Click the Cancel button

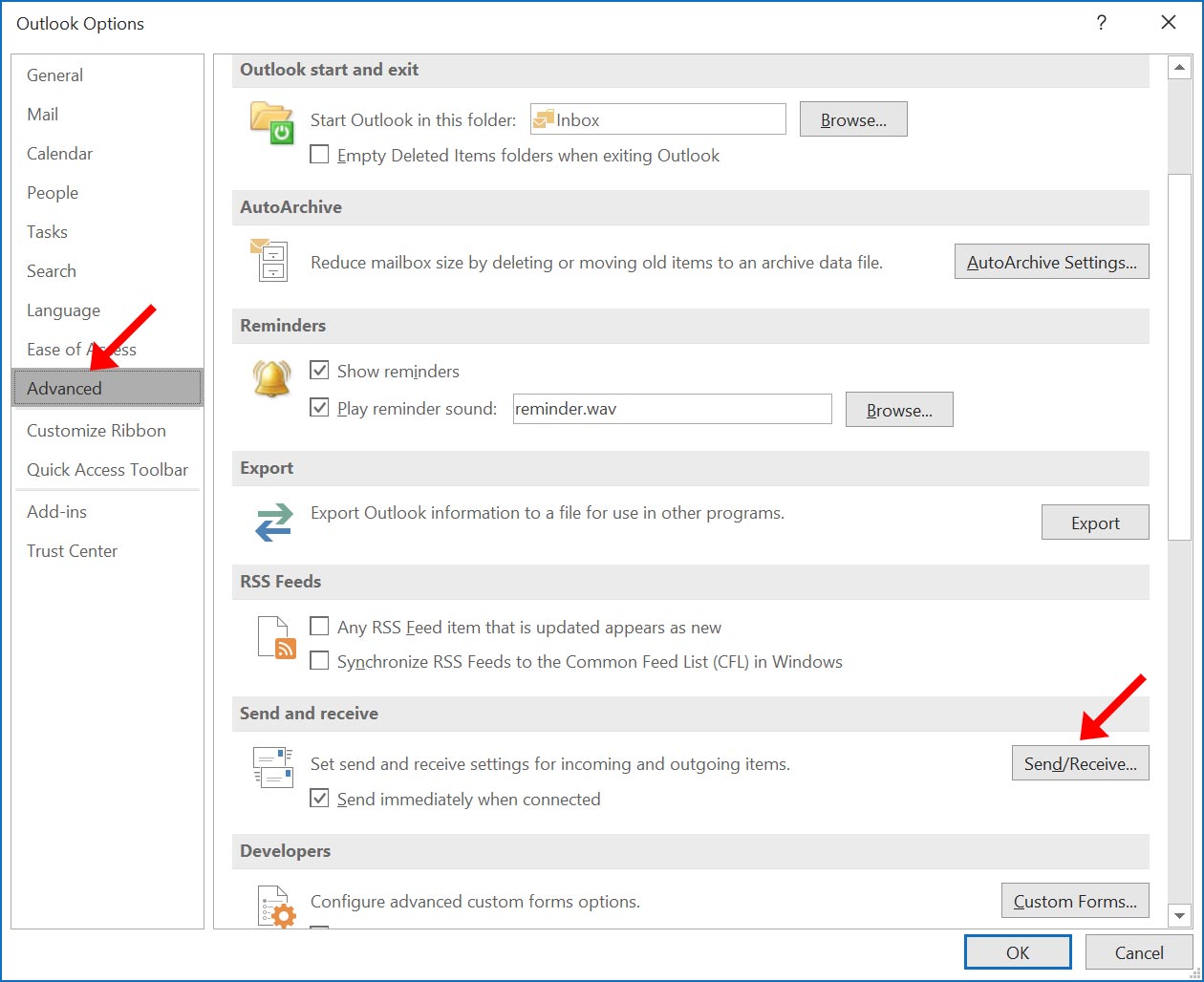tap(1139, 952)
